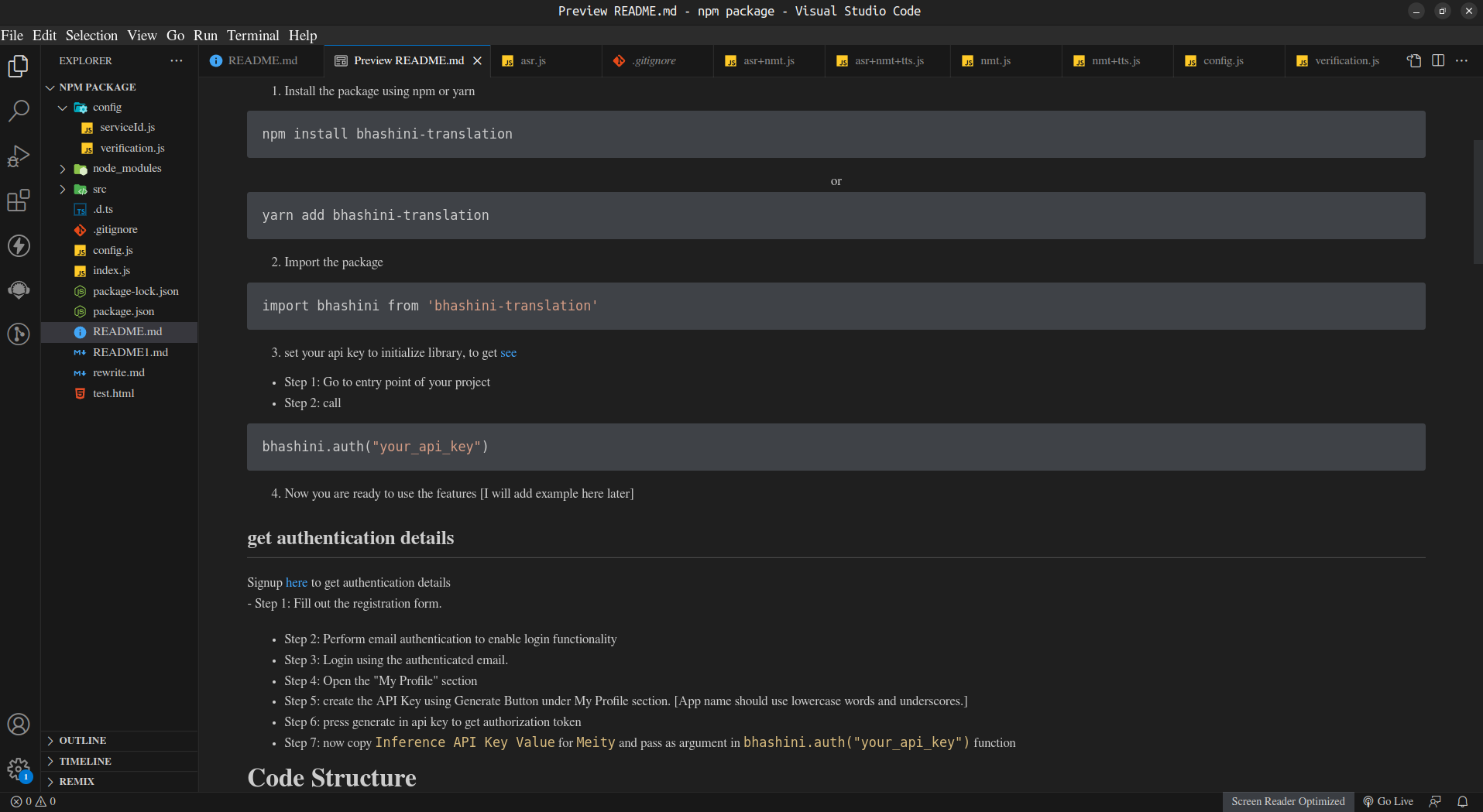Open the Run and Debug view
Viewport: 1483px width, 812px height.
(x=19, y=156)
